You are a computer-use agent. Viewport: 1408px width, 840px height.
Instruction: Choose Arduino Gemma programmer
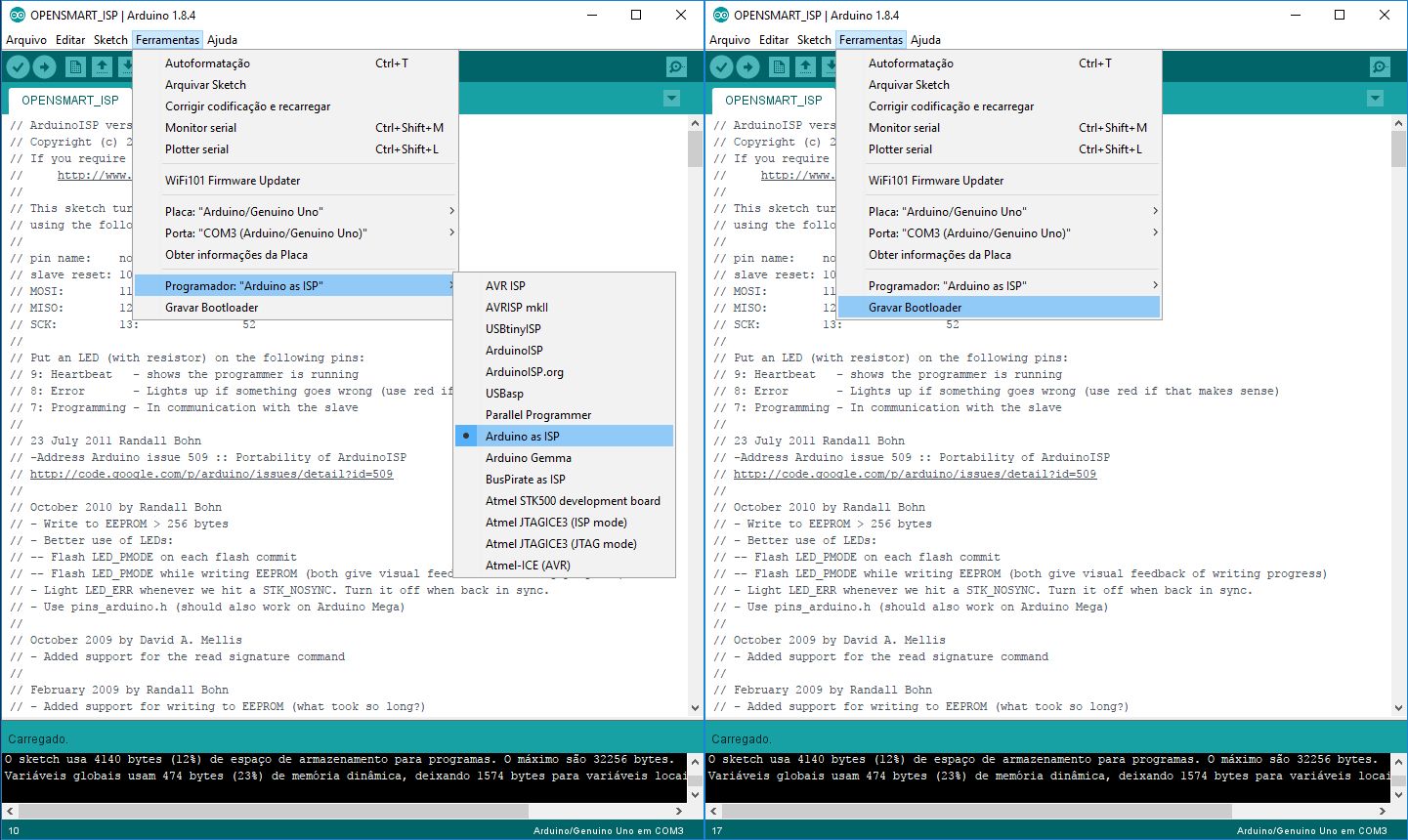pos(565,457)
